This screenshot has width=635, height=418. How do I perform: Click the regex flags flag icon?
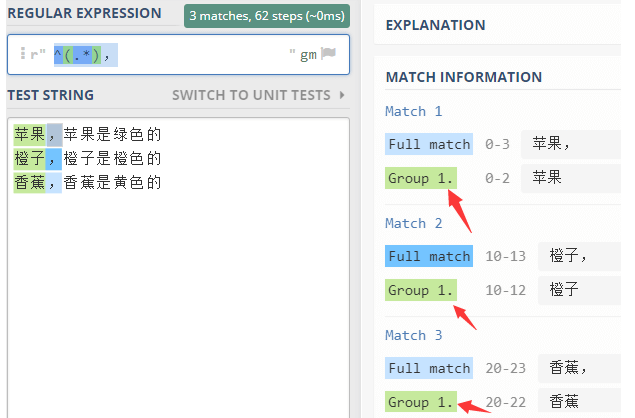(x=328, y=55)
